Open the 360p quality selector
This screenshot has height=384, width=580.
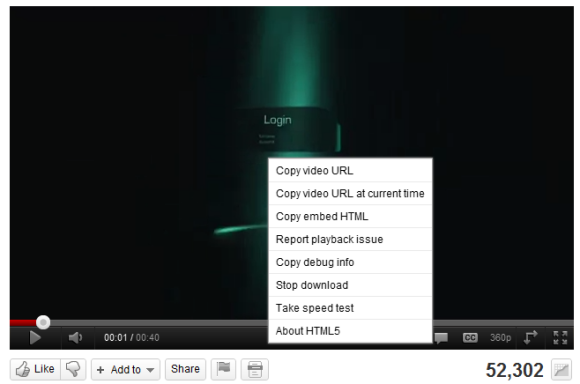[500, 338]
